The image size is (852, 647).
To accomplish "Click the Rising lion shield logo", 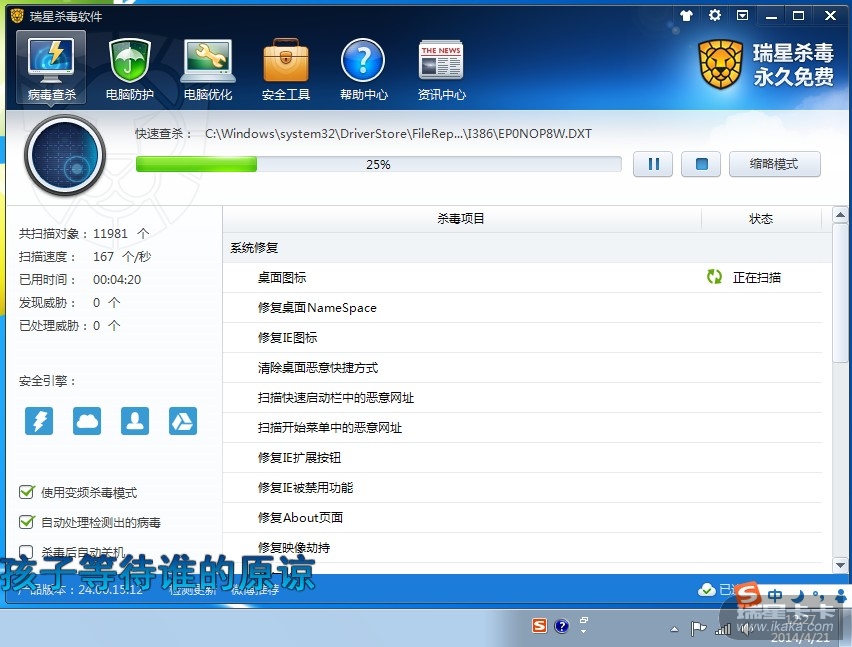I will [x=721, y=64].
